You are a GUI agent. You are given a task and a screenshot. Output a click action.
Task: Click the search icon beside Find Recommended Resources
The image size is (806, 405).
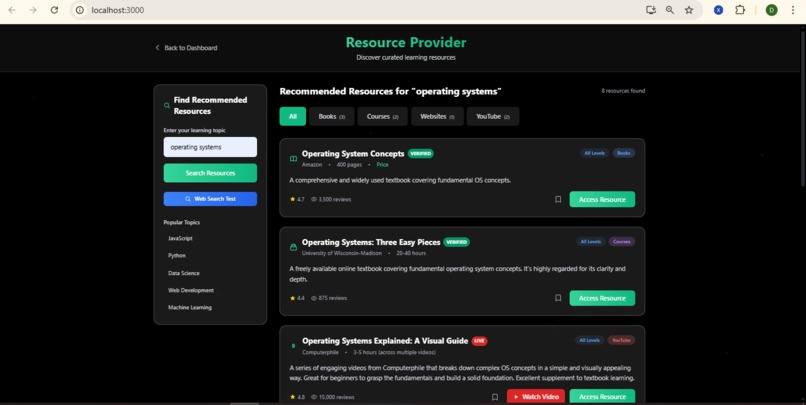(x=167, y=105)
